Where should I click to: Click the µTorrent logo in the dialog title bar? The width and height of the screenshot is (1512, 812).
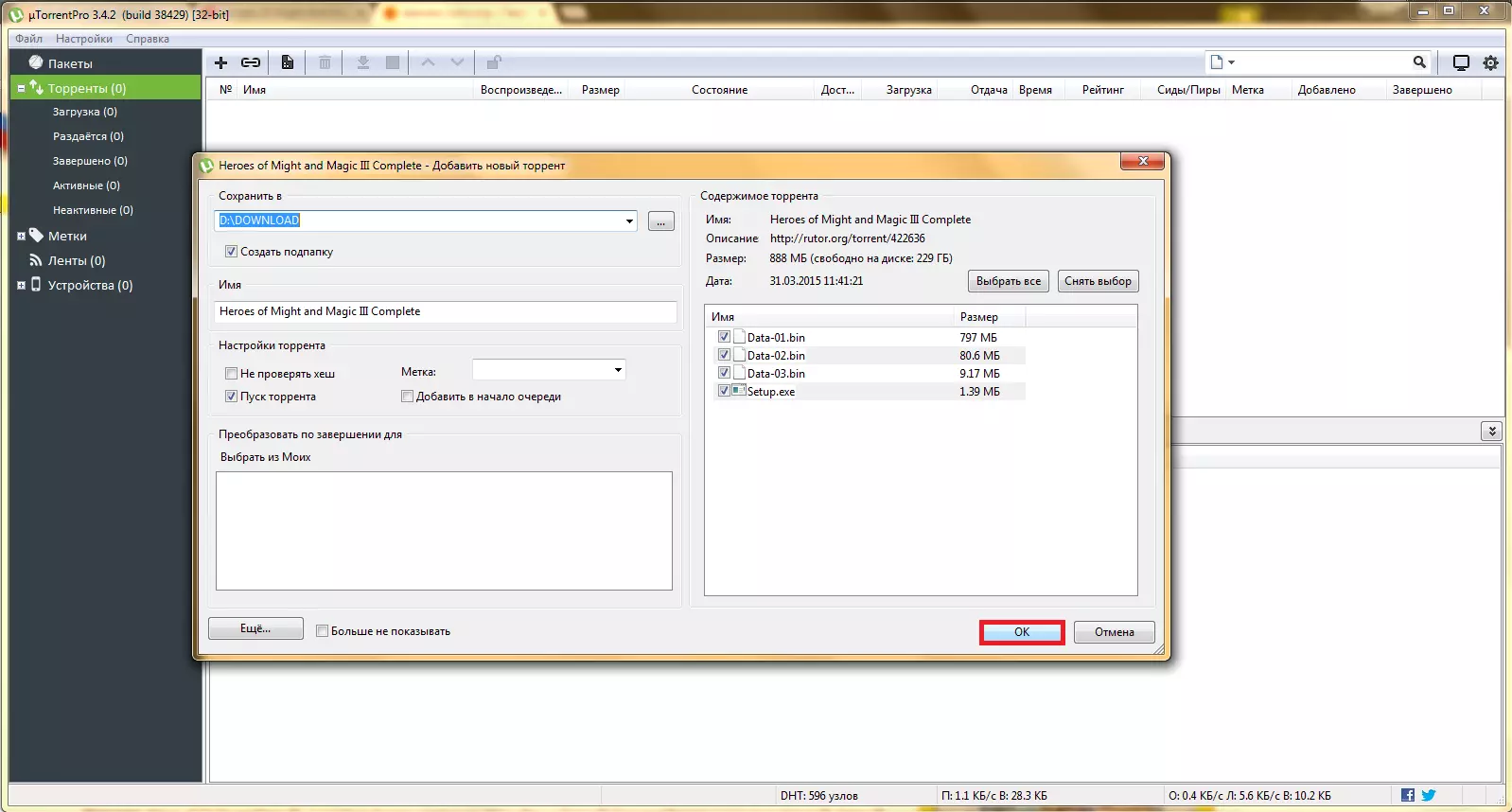pyautogui.click(x=207, y=166)
